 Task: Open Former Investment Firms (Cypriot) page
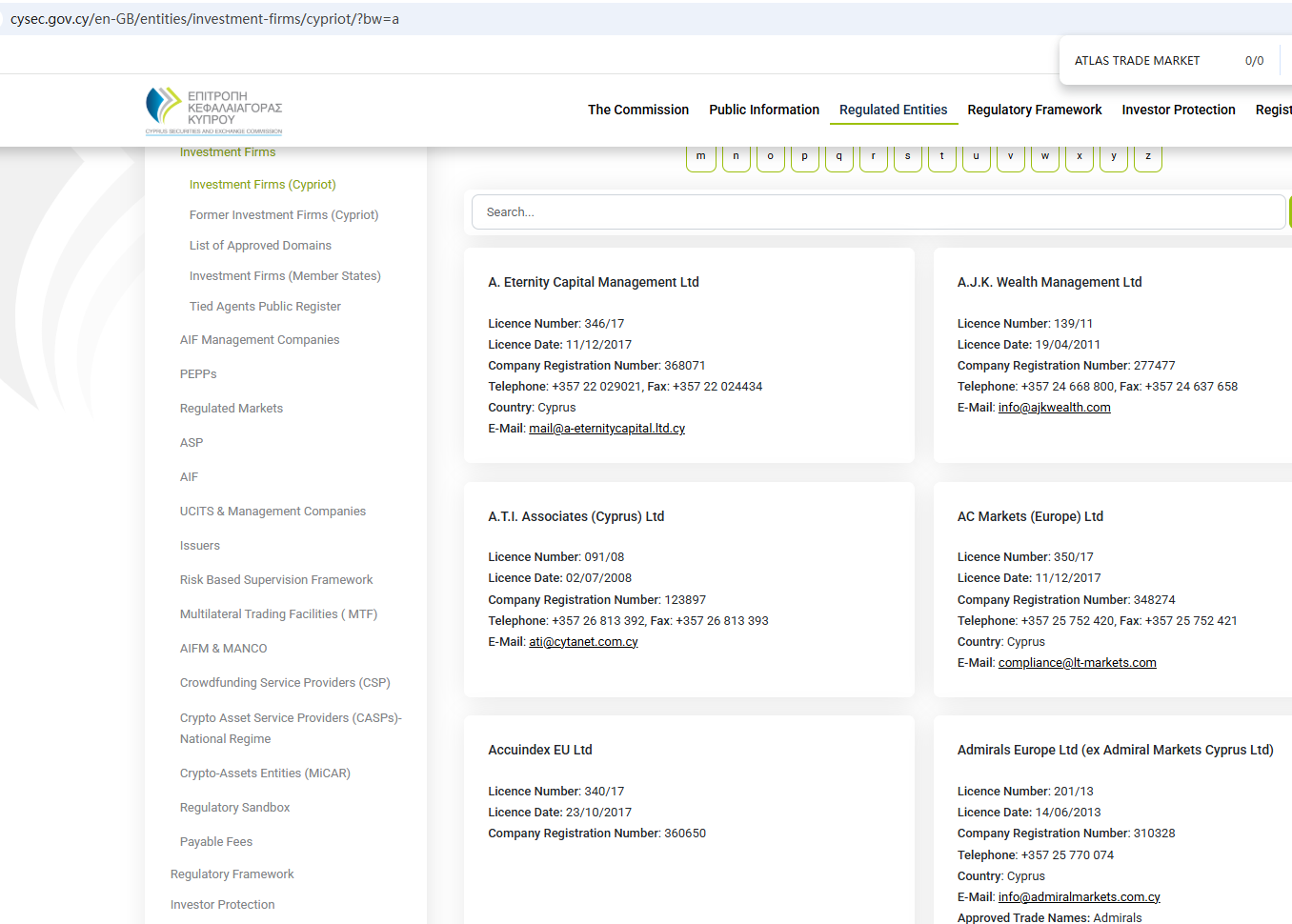283,215
